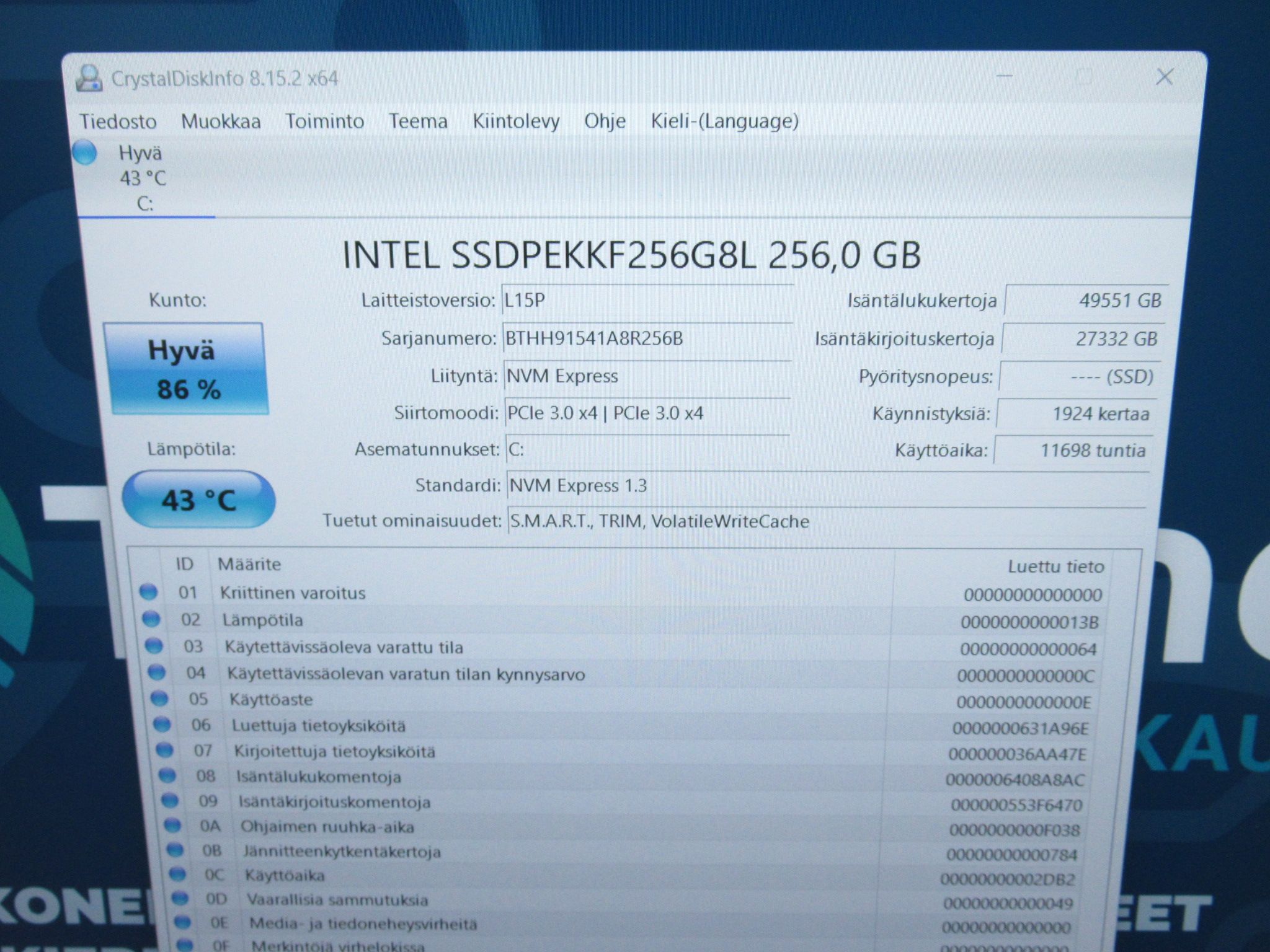The image size is (1270, 952).
Task: Click status dot for Kirjoitettuja tietoyksiköitä row
Action: (164, 750)
